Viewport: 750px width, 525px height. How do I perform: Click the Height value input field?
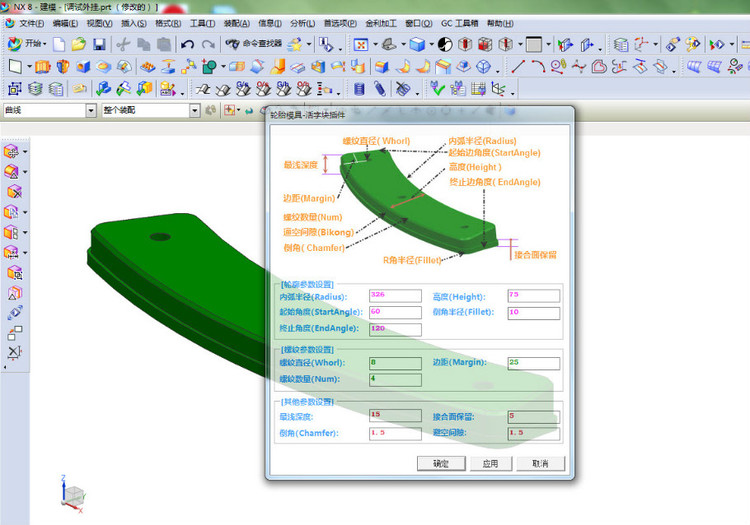point(533,296)
